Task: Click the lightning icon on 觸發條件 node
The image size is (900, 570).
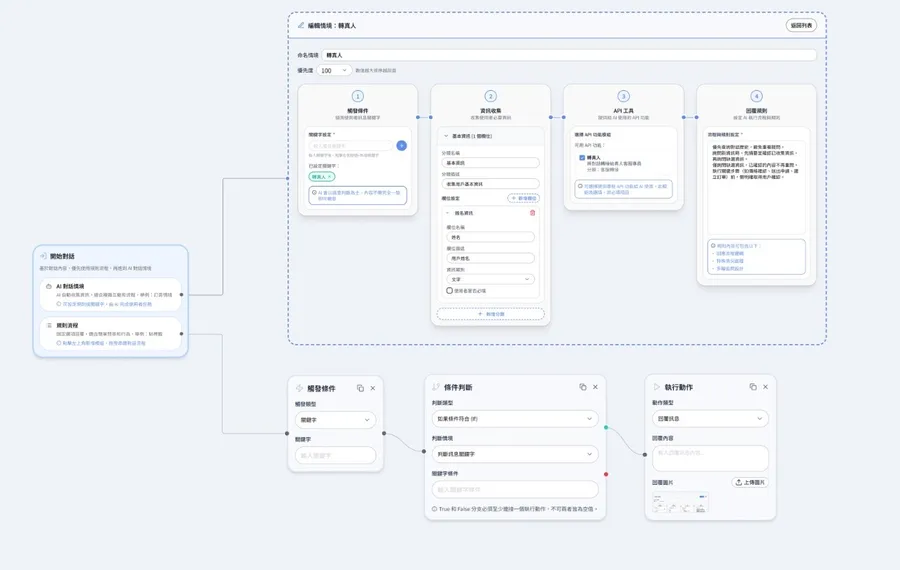Action: click(299, 388)
